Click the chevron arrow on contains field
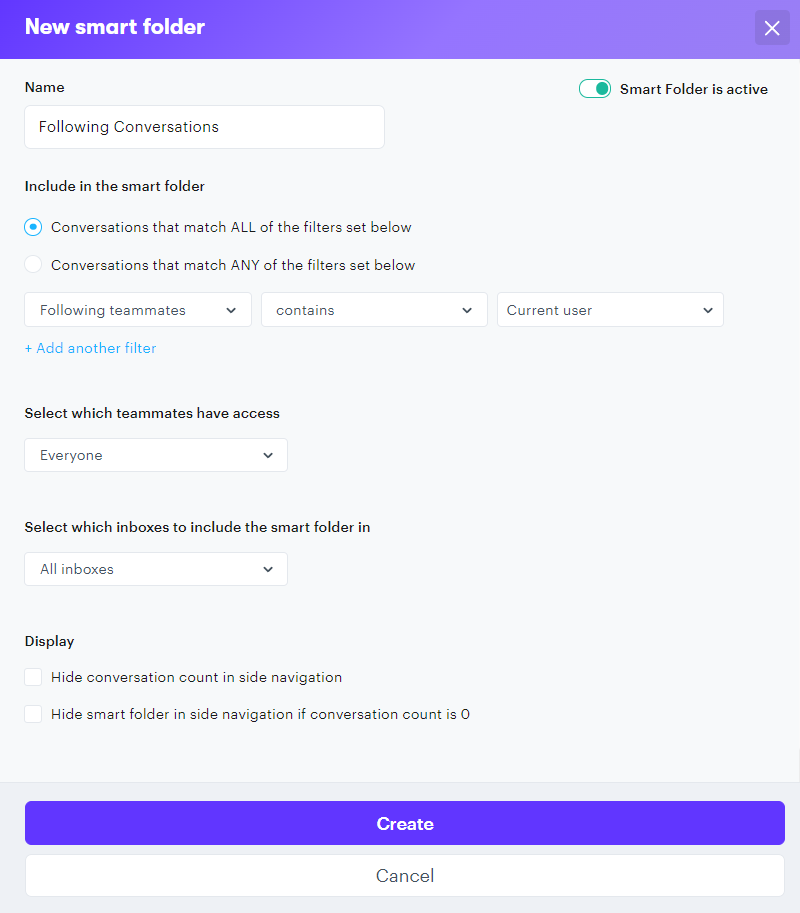The width and height of the screenshot is (800, 913). (467, 310)
